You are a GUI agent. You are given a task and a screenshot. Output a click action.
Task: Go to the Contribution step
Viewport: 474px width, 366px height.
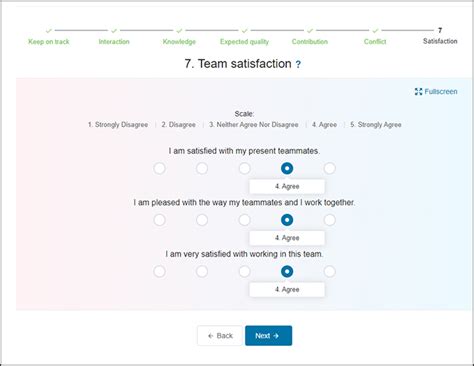[x=310, y=42]
